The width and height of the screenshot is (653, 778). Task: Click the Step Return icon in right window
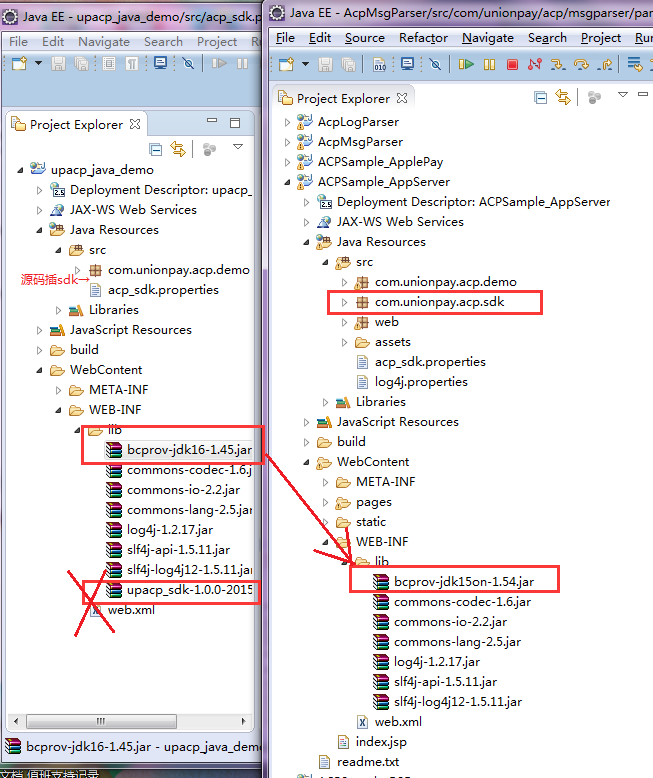604,64
